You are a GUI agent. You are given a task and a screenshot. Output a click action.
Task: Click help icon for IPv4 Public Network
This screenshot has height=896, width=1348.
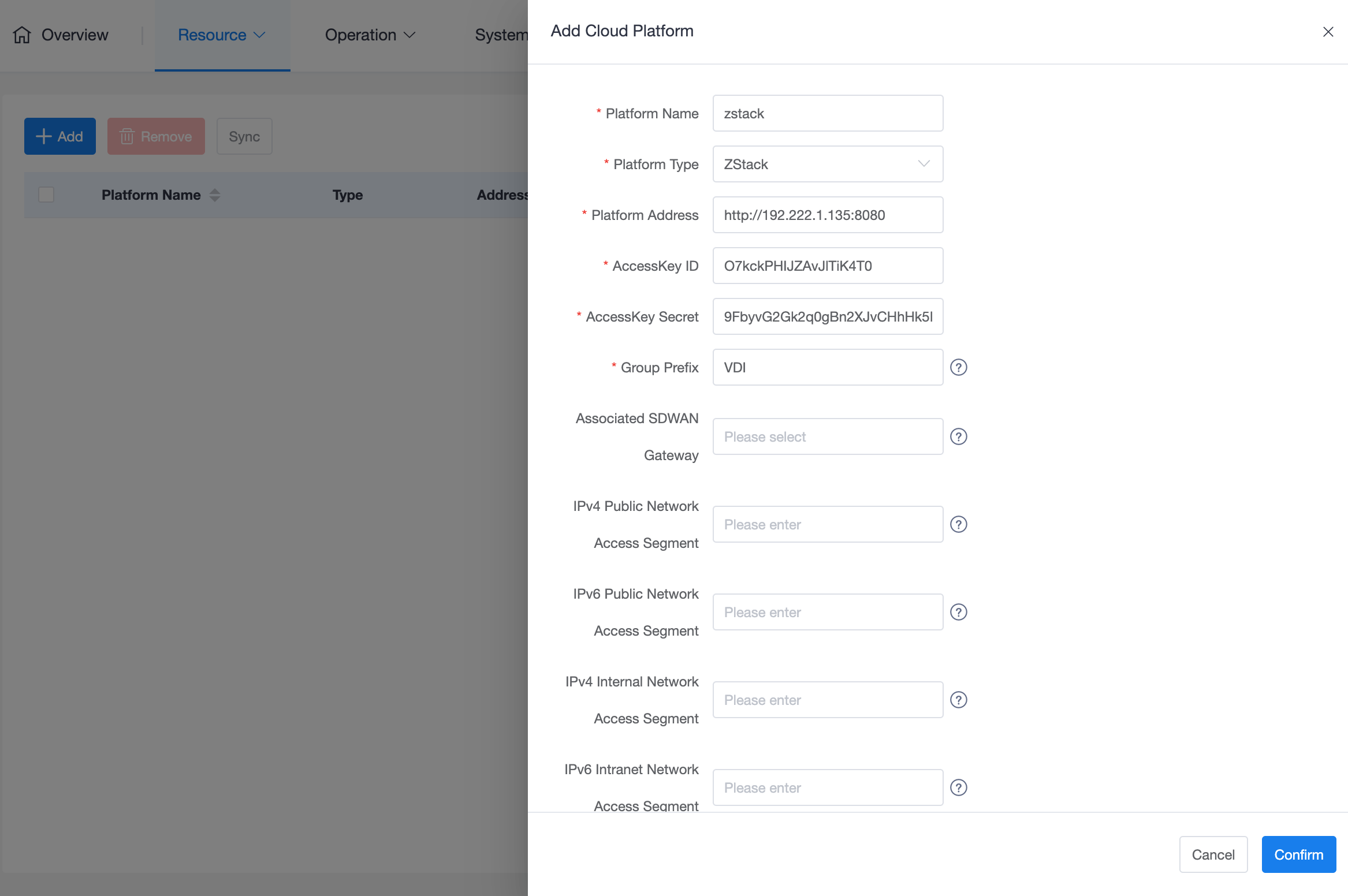point(959,524)
